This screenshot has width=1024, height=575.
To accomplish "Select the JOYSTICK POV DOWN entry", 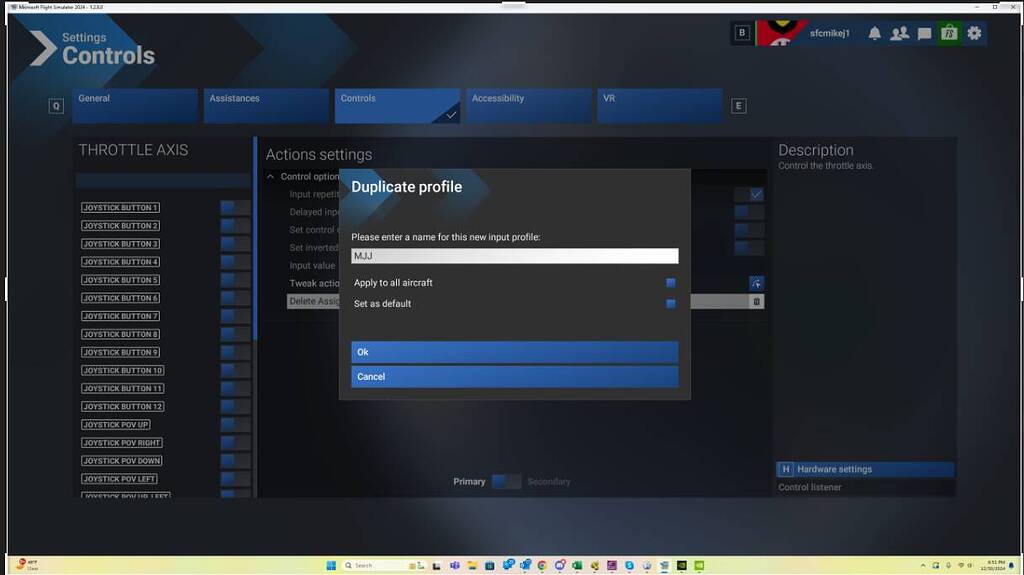I will click(121, 461).
